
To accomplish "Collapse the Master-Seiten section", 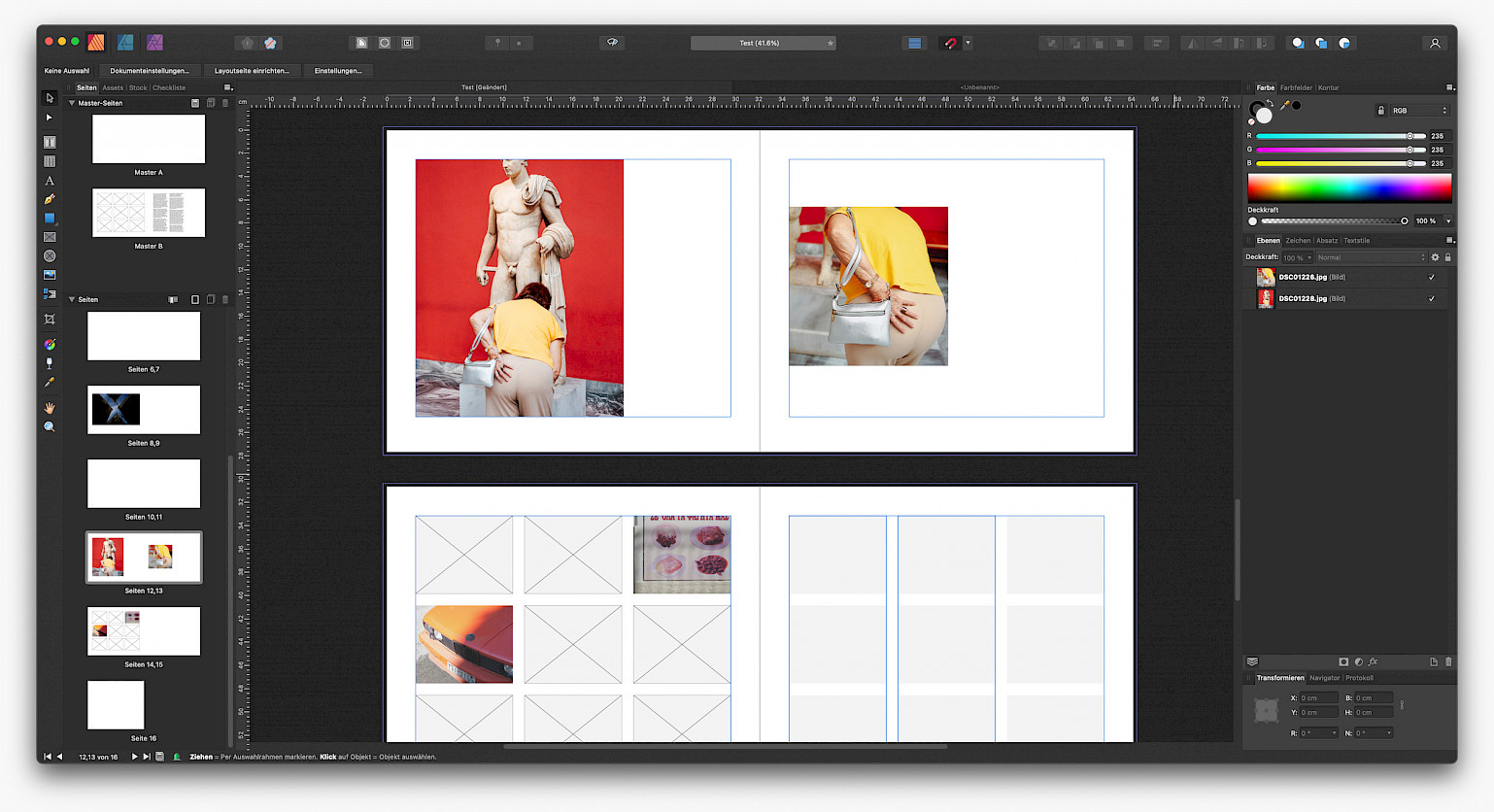I will point(72,103).
